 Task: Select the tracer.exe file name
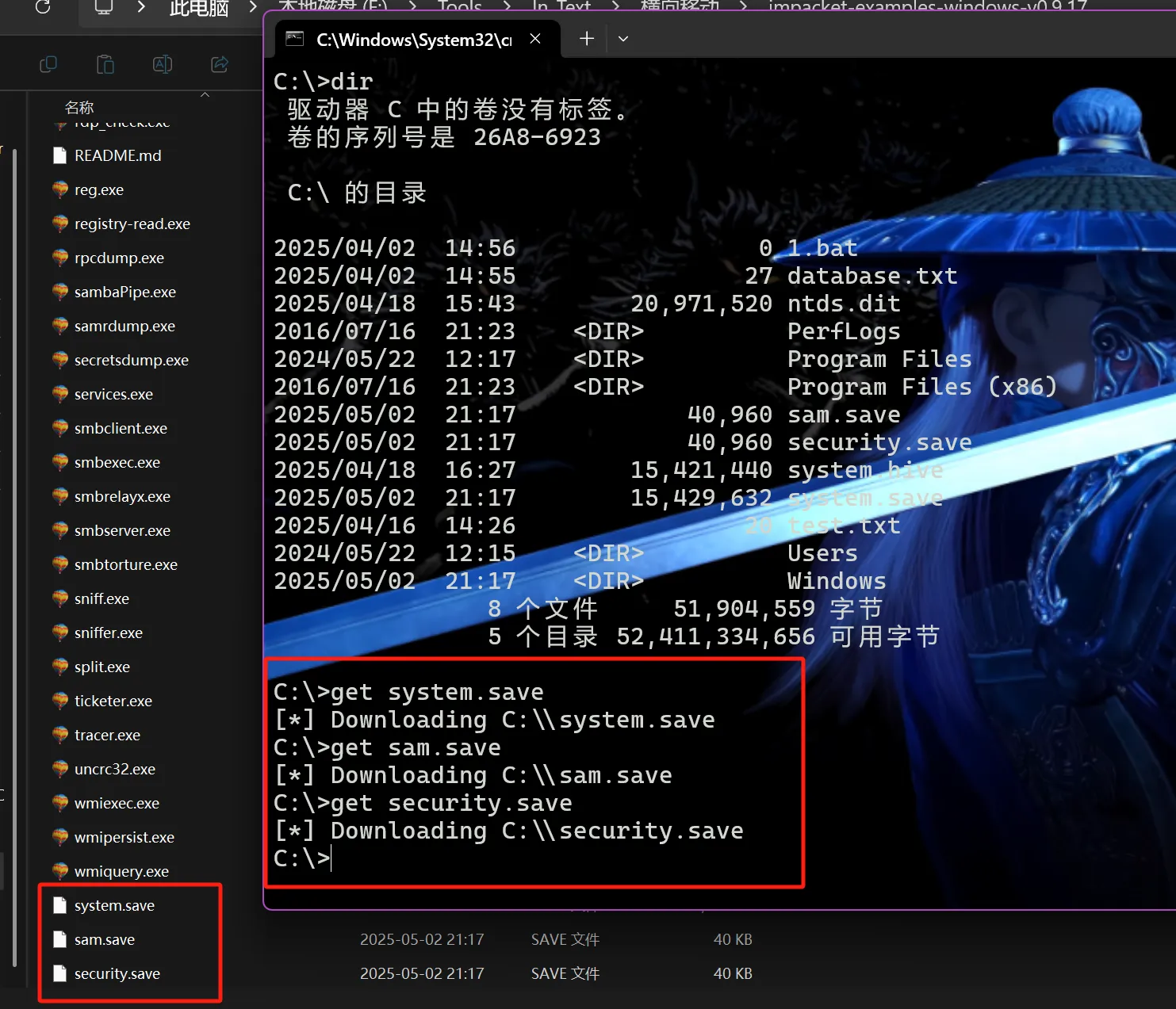tap(107, 735)
